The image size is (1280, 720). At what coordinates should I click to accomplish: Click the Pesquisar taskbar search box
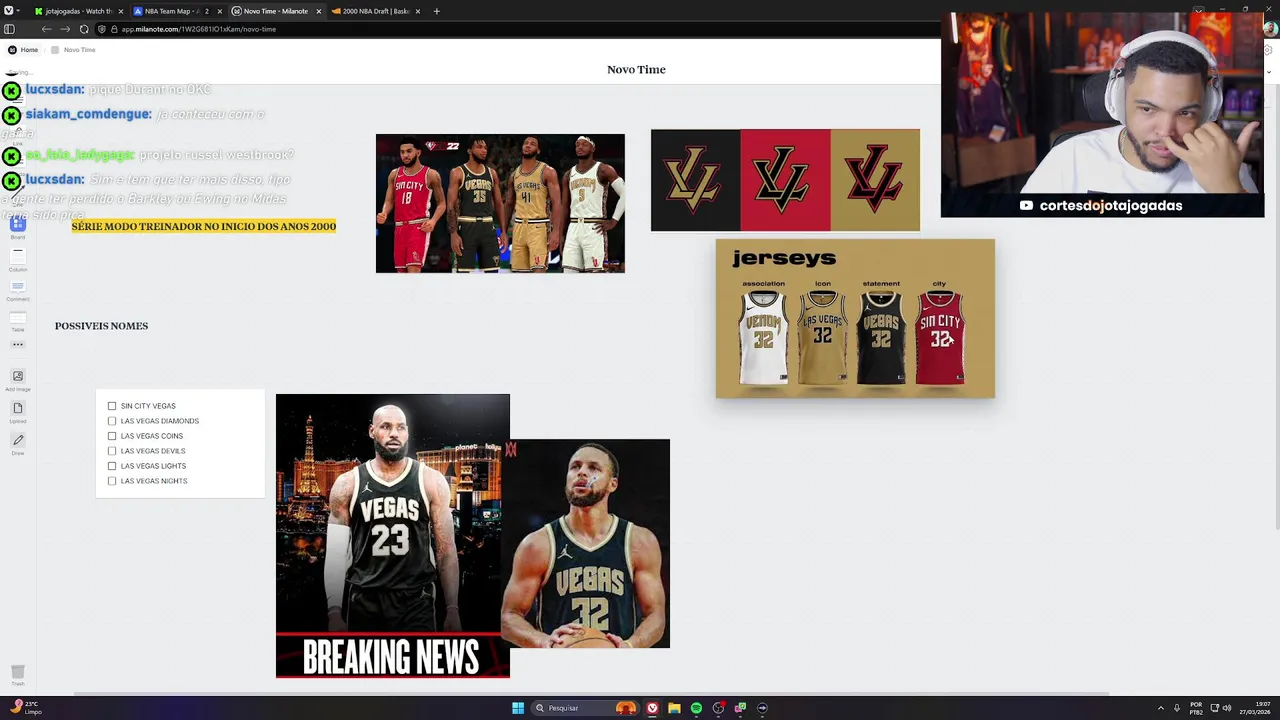point(583,708)
